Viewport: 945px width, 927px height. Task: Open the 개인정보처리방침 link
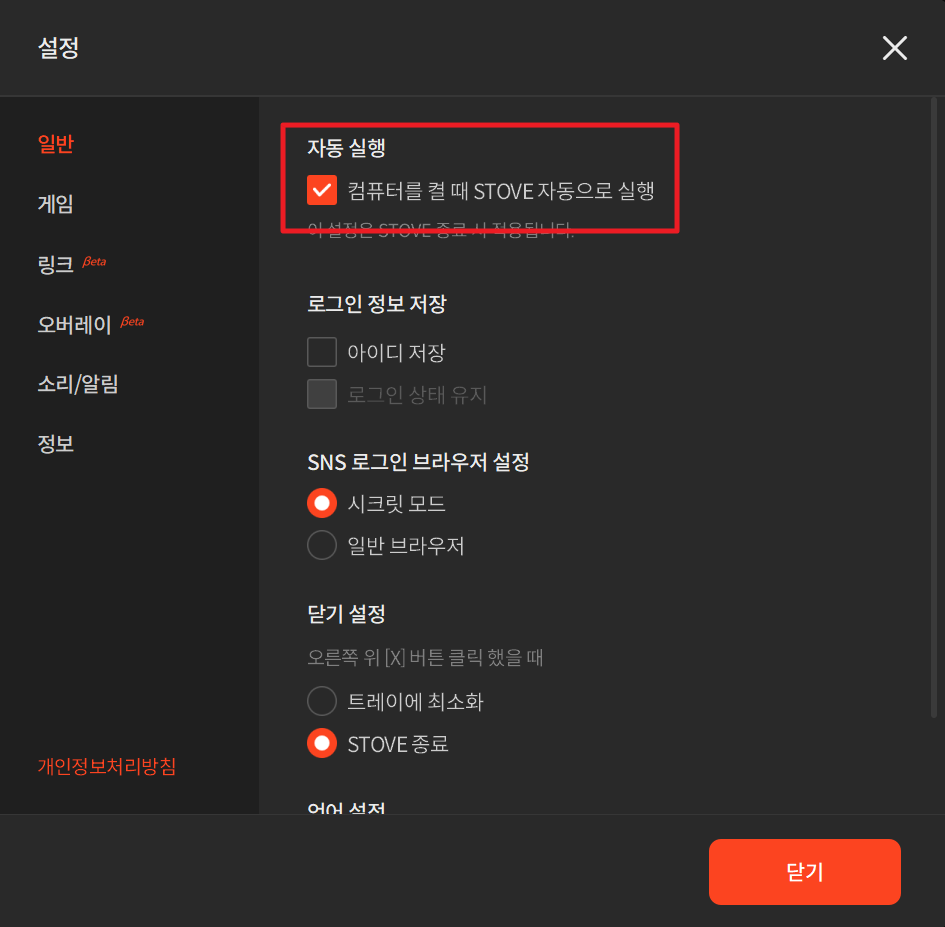(107, 766)
